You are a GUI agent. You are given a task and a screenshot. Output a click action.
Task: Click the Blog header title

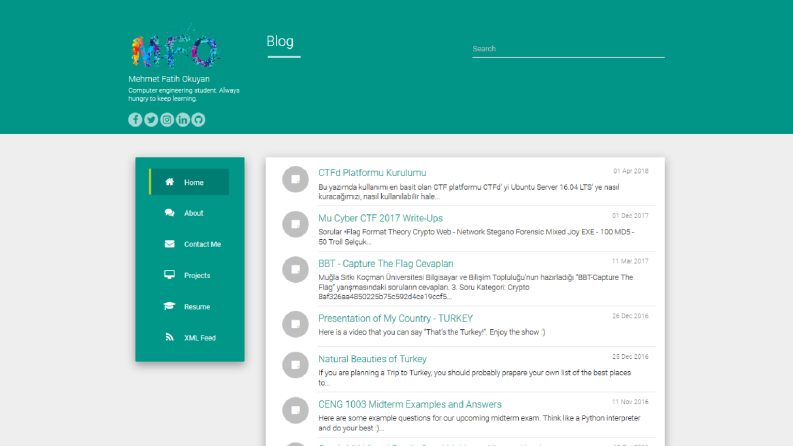click(x=280, y=41)
